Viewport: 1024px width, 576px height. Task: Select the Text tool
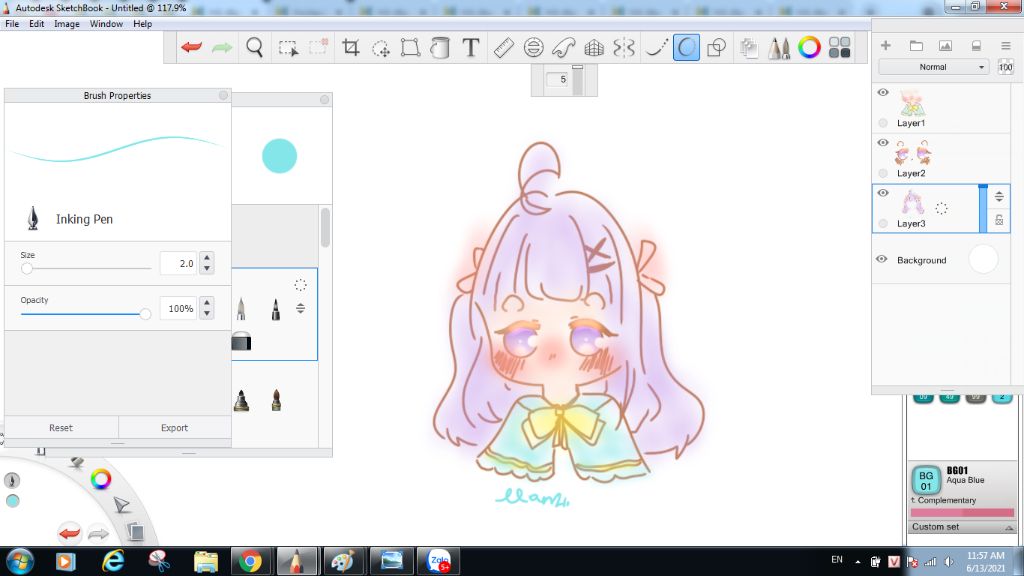pos(470,48)
